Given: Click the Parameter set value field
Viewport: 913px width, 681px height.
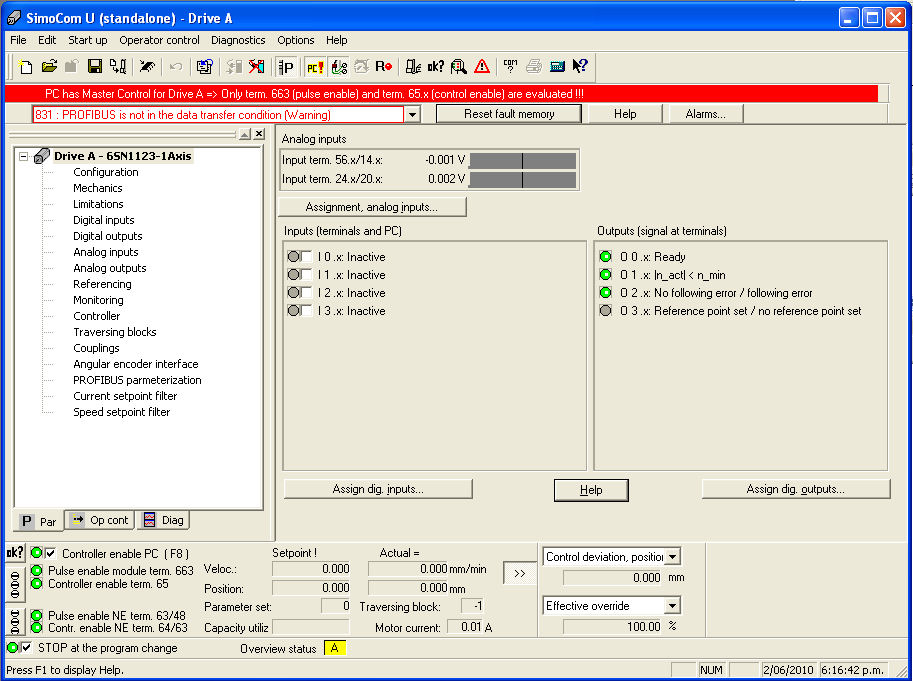Looking at the screenshot, I should [x=335, y=606].
